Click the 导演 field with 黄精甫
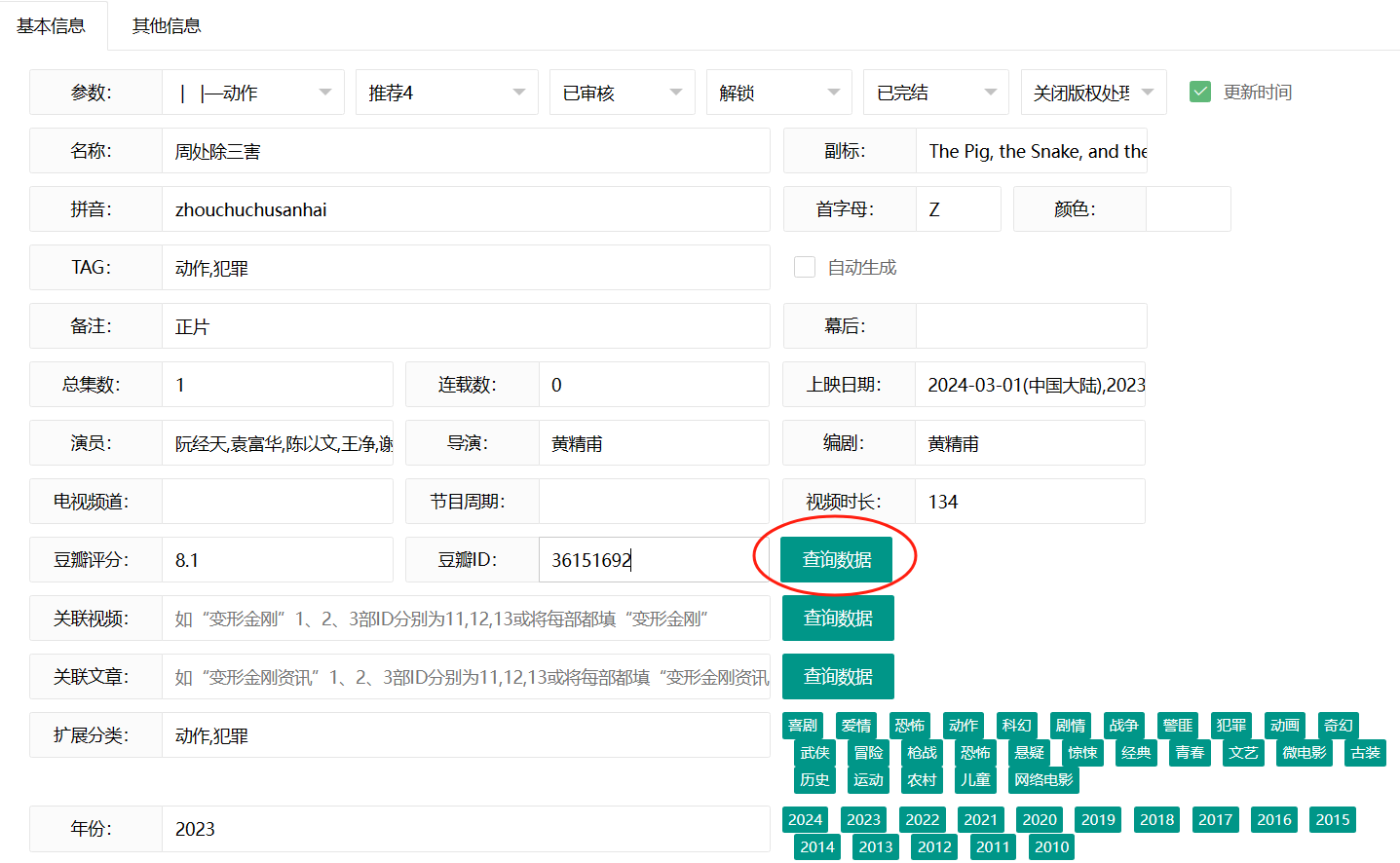The height and width of the screenshot is (863, 1400). pos(654,443)
